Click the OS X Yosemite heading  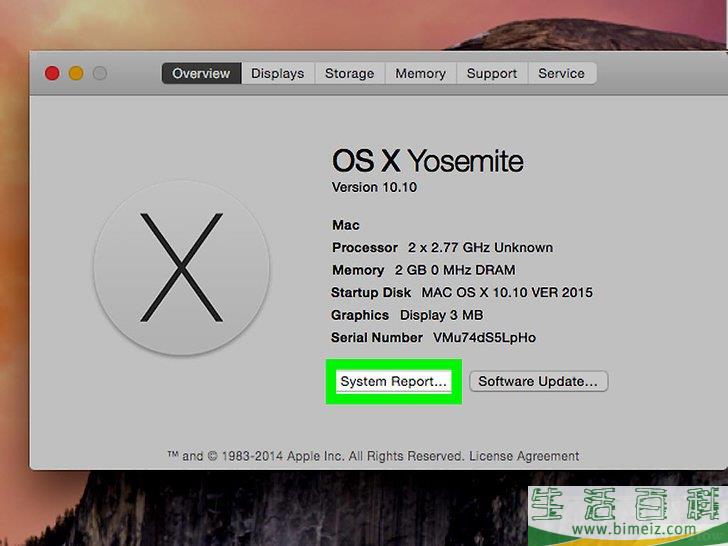427,161
